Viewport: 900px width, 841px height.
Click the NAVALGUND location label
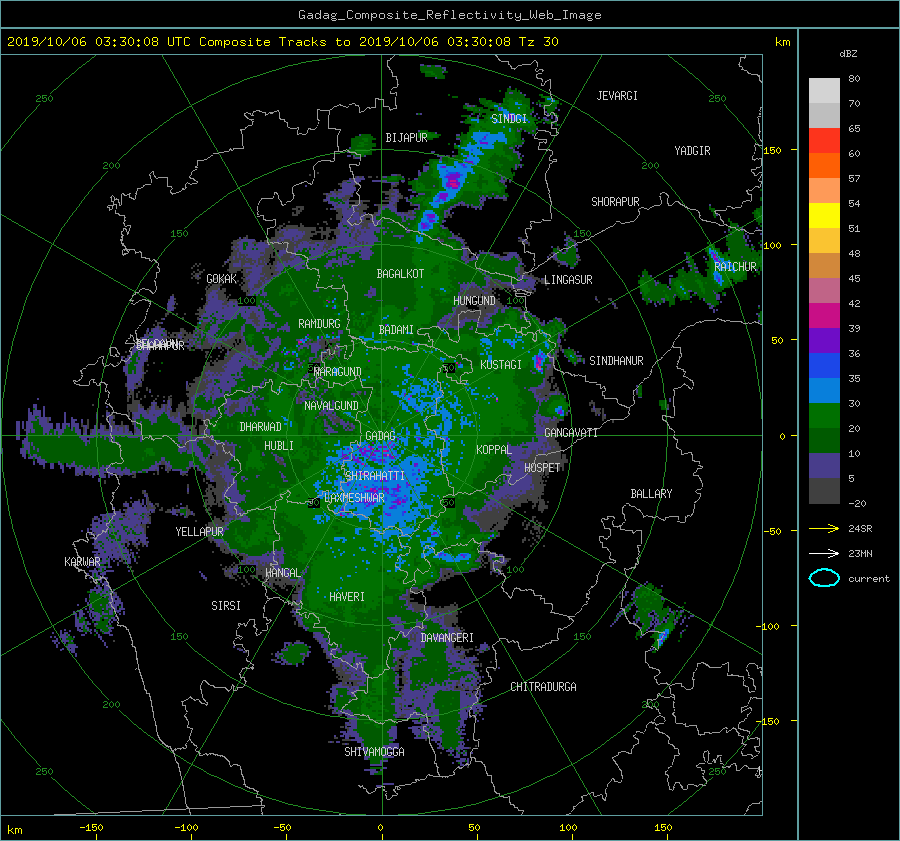pos(331,406)
